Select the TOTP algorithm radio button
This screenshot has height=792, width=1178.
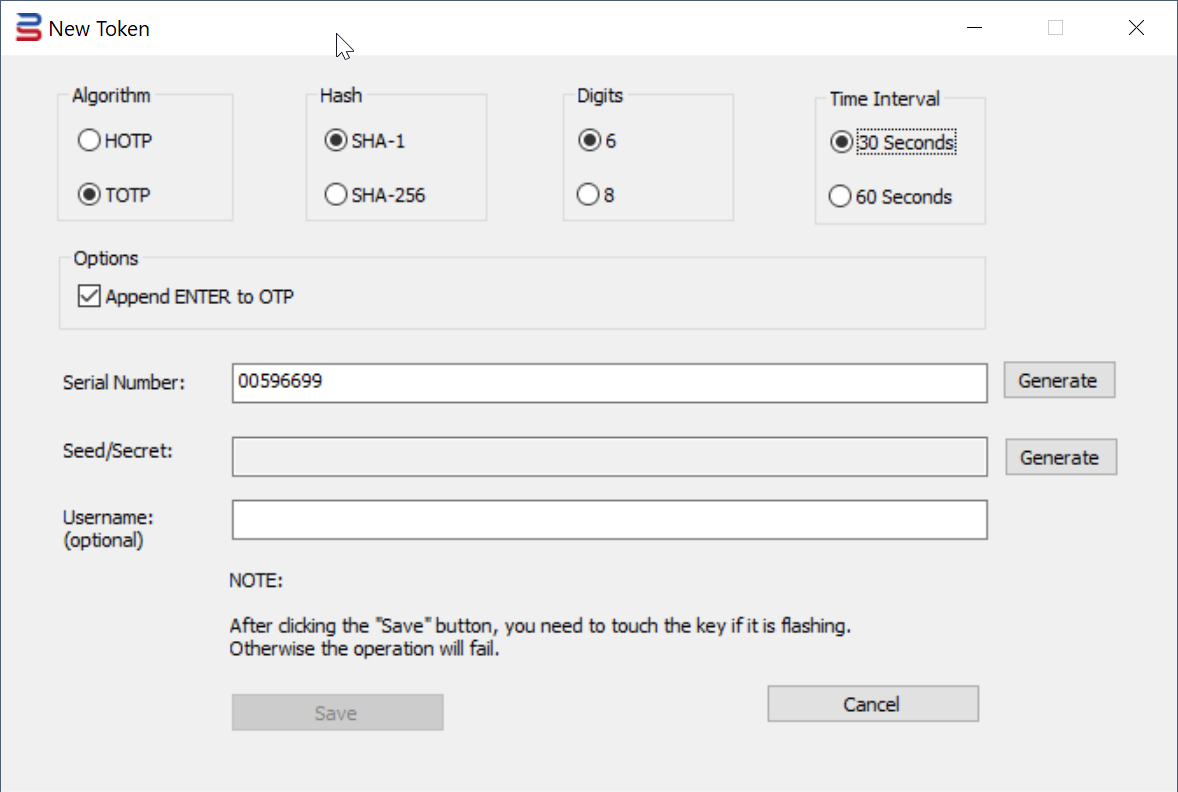tap(90, 195)
